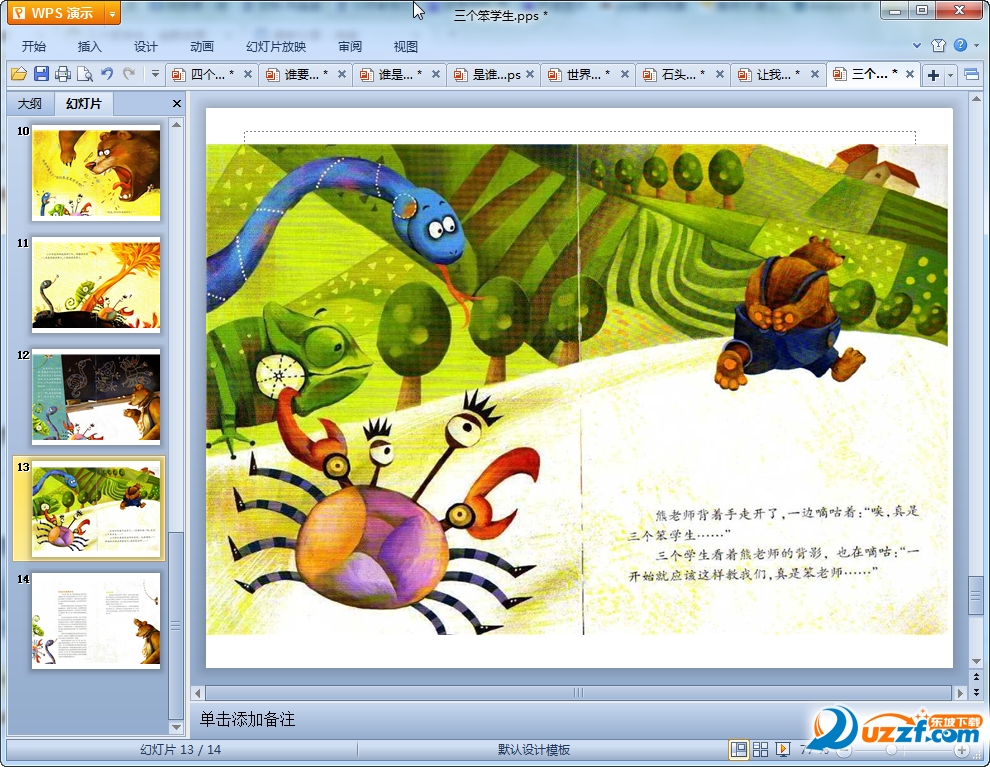Click the 默认设计模板 status bar text
This screenshot has width=990, height=767.
click(x=534, y=749)
